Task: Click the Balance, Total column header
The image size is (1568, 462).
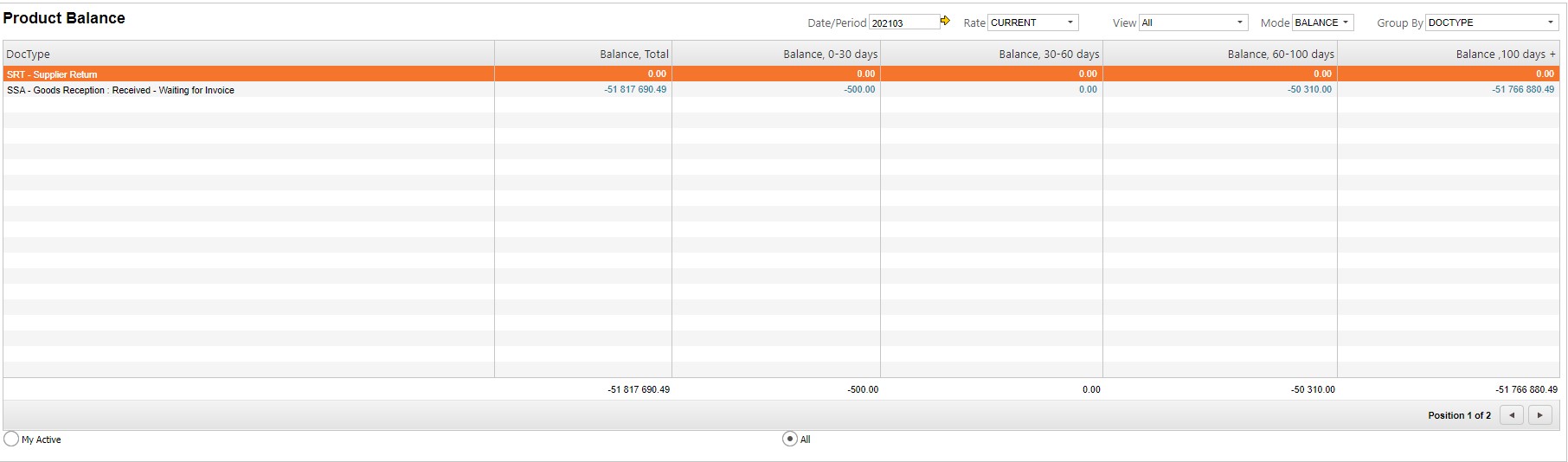Action: [633, 54]
